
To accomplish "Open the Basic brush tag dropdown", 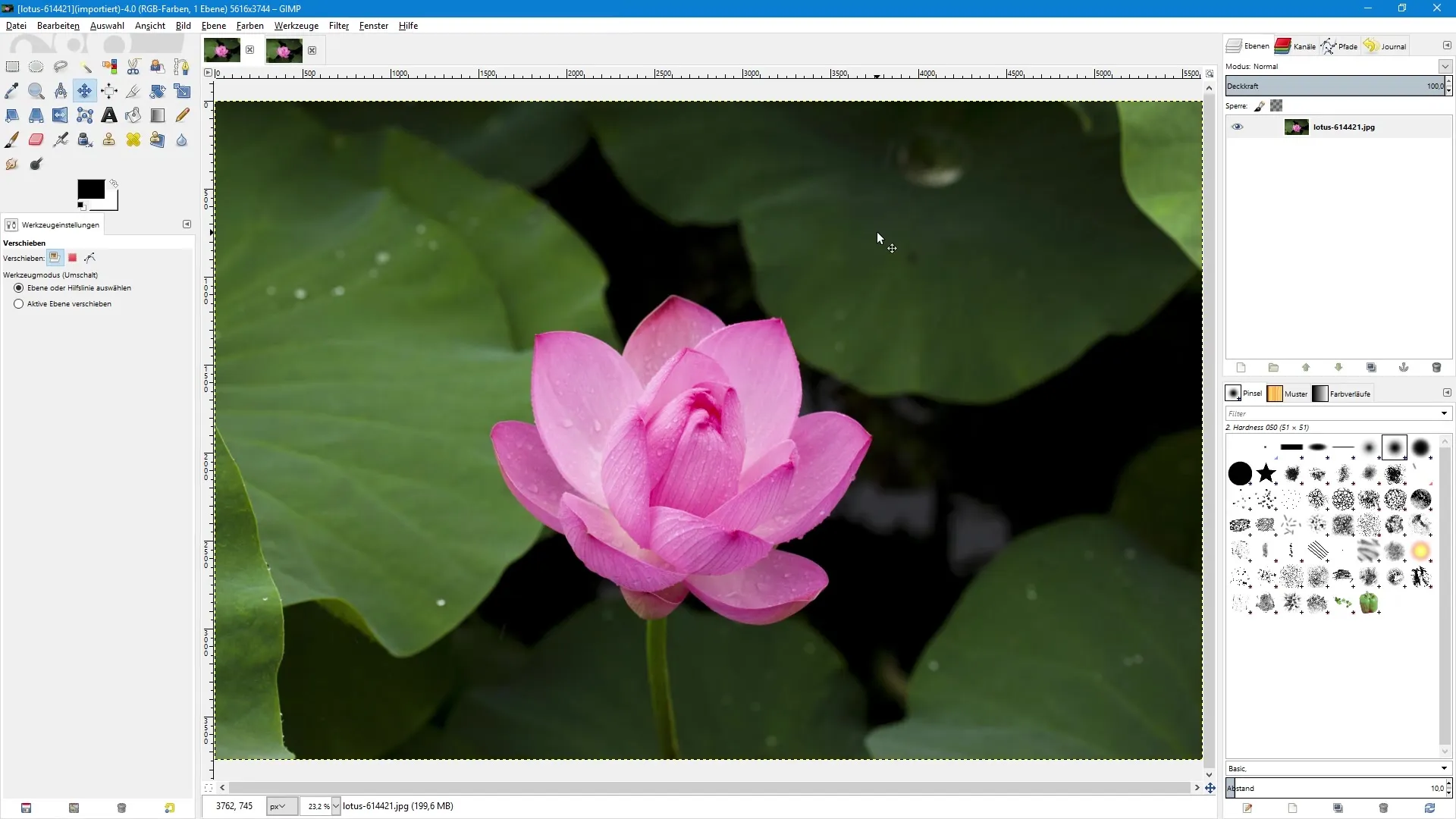I will (1444, 769).
